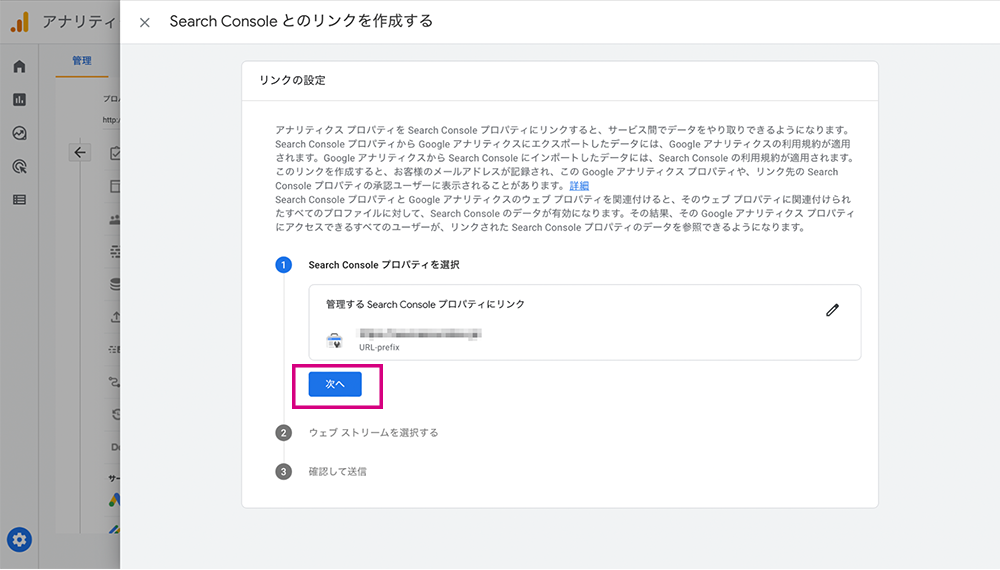Select the 管理 tab
The height and width of the screenshot is (570, 1000).
click(x=82, y=61)
